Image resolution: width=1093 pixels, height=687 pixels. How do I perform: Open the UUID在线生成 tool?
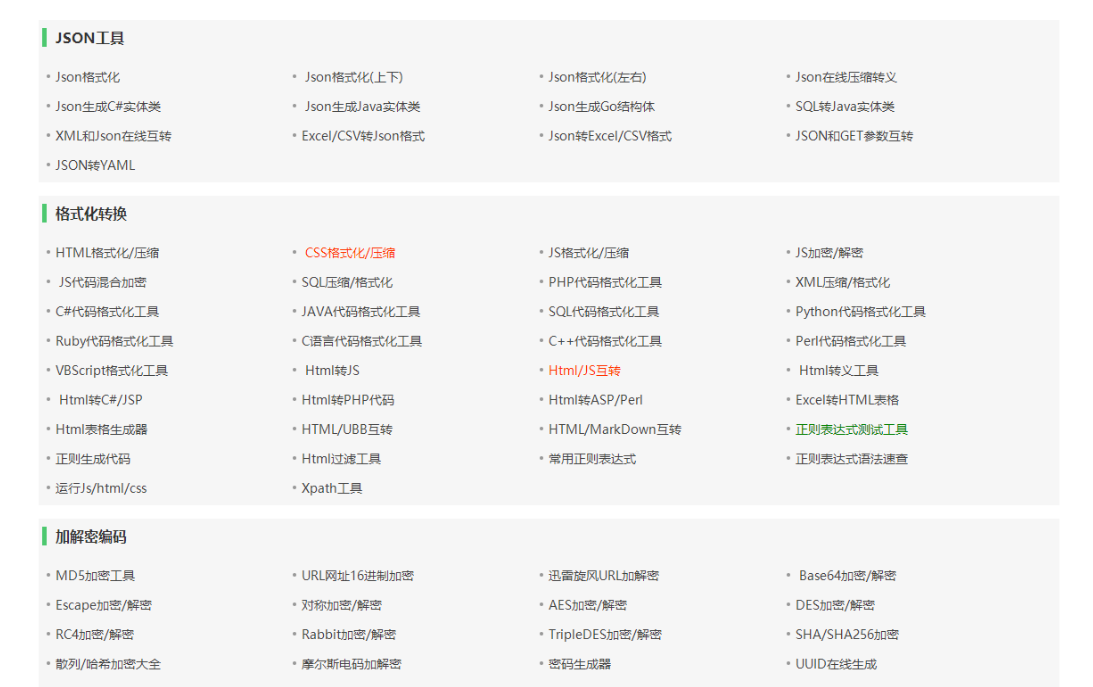click(x=833, y=663)
